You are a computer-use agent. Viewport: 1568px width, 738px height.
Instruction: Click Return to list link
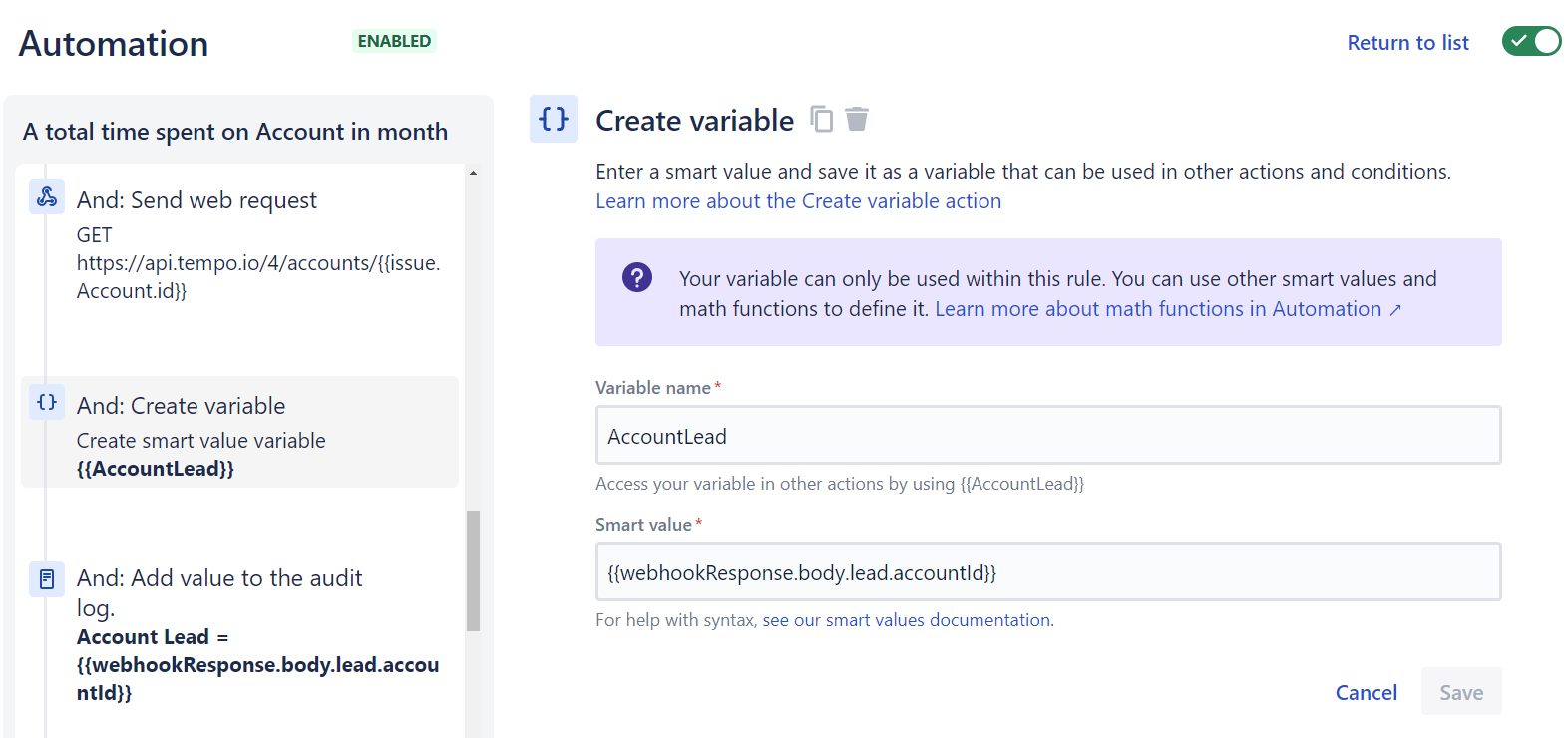(1407, 43)
